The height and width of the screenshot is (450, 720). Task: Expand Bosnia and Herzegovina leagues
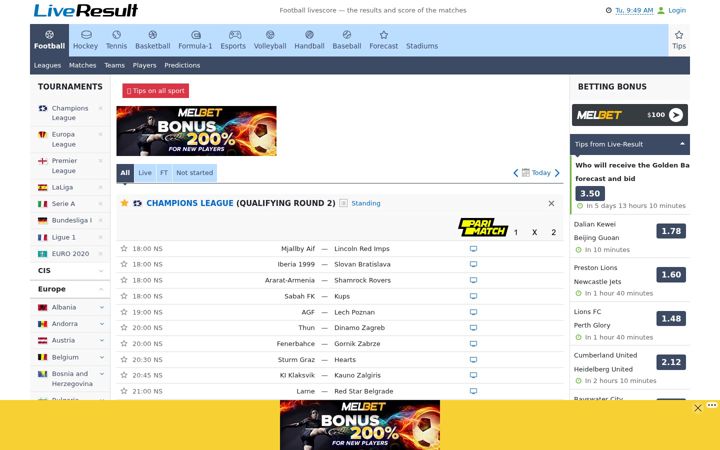tap(102, 374)
